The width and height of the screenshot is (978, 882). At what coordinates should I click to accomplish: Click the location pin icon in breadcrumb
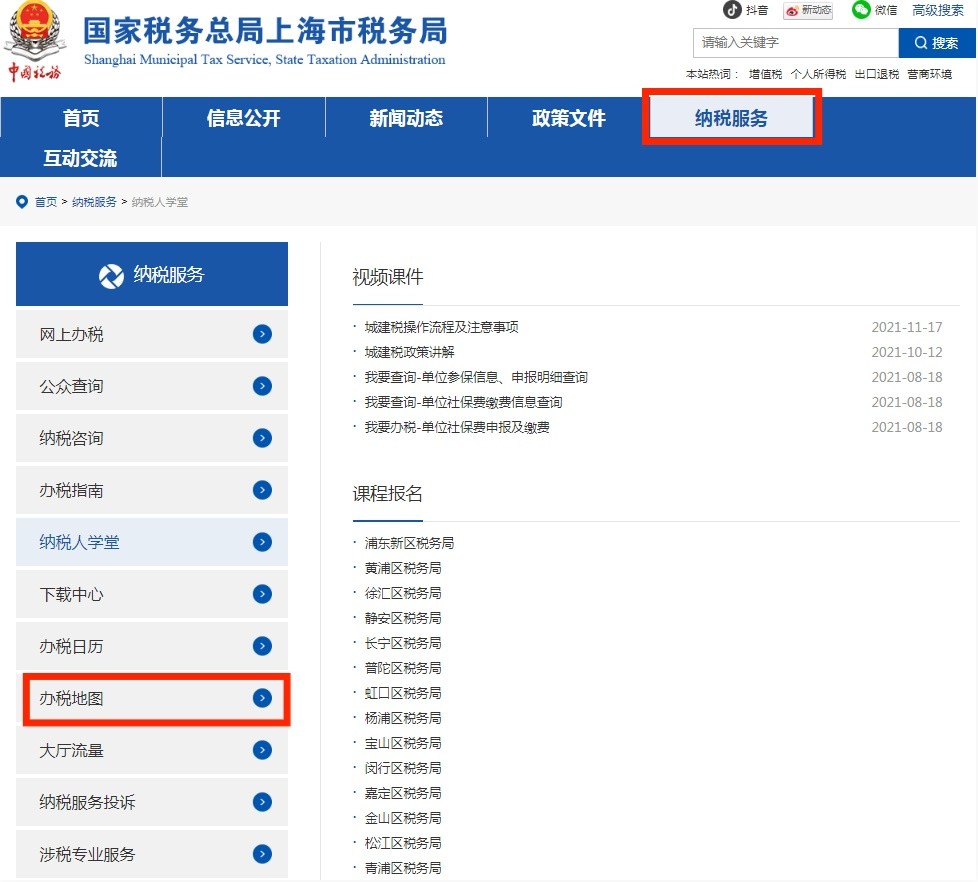point(22,202)
